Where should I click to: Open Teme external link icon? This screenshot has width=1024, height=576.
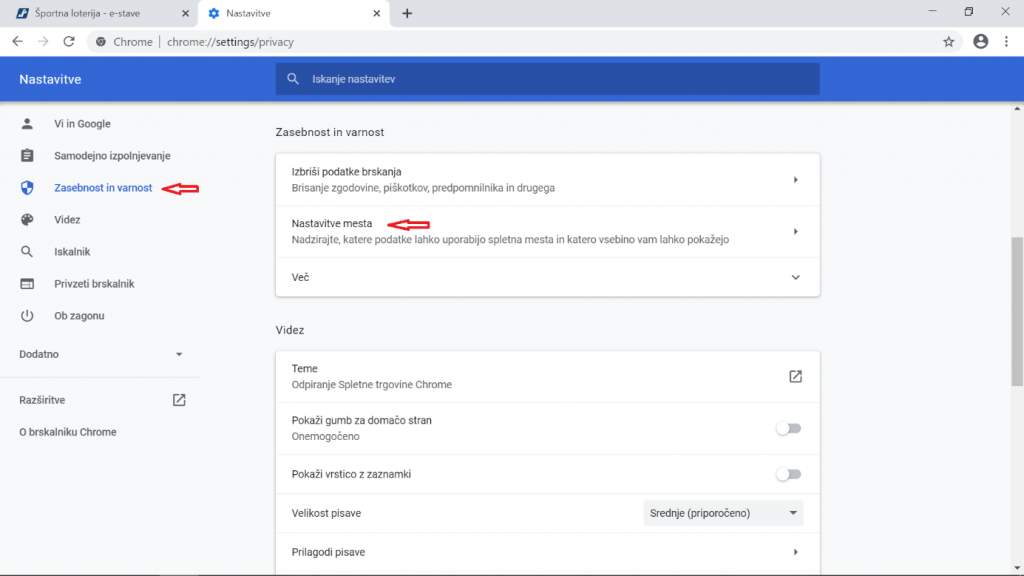795,377
